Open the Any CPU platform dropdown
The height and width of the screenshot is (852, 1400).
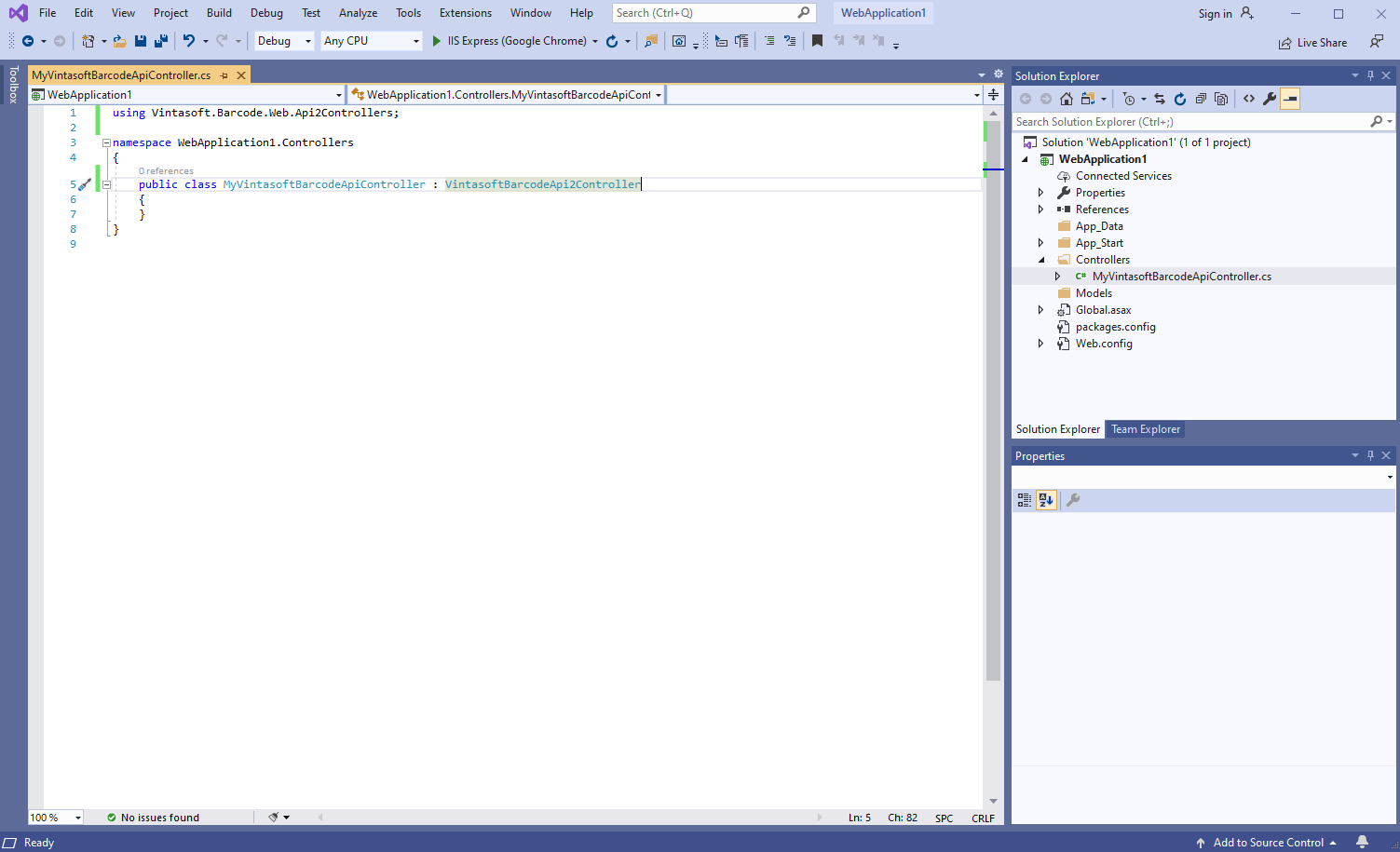[x=371, y=41]
